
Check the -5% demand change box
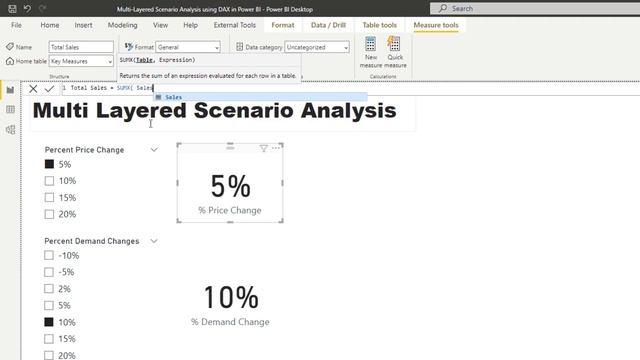pyautogui.click(x=49, y=272)
